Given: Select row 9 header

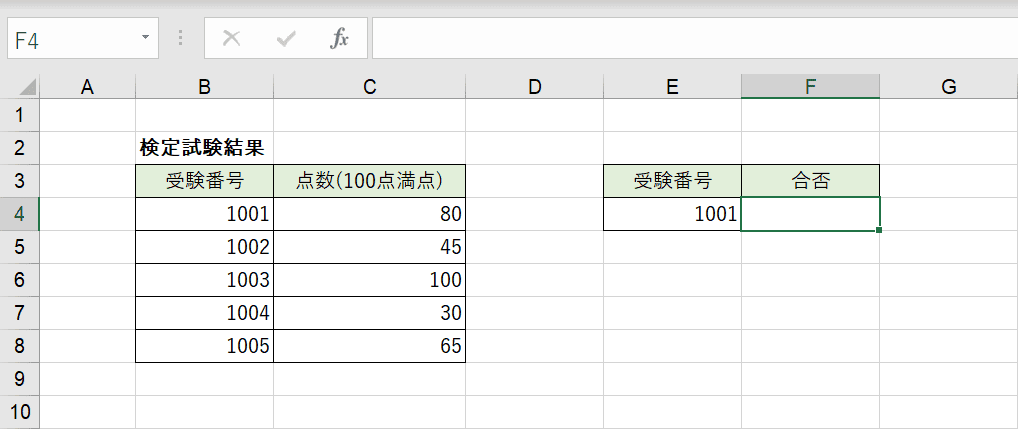Looking at the screenshot, I should (x=19, y=379).
